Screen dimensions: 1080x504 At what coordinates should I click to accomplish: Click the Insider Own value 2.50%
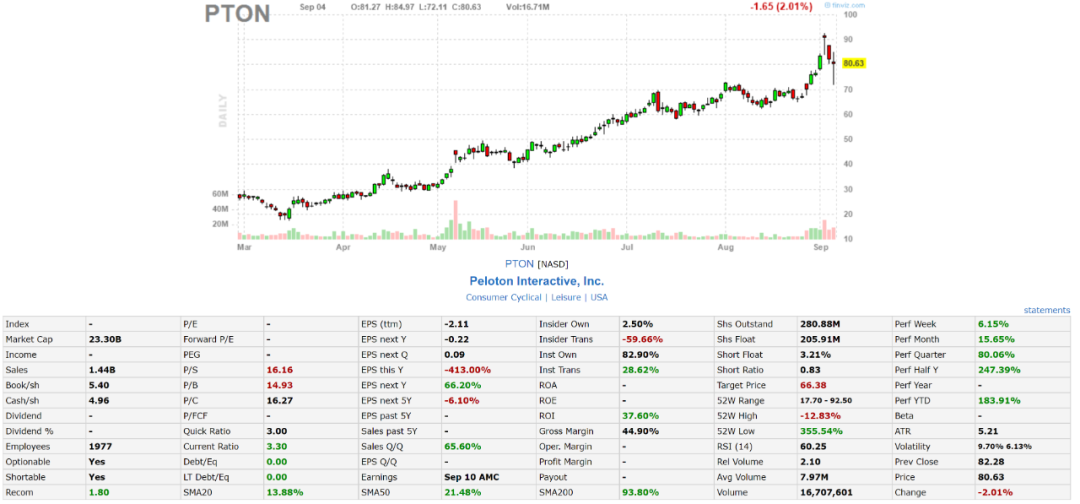point(637,324)
